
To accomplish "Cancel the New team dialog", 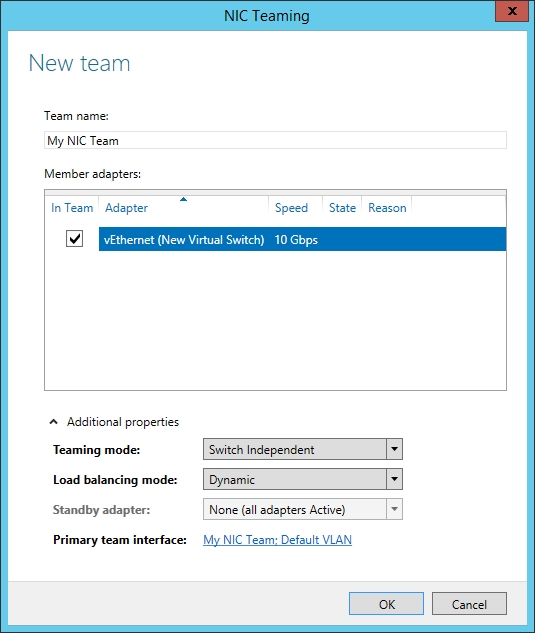I will (469, 604).
